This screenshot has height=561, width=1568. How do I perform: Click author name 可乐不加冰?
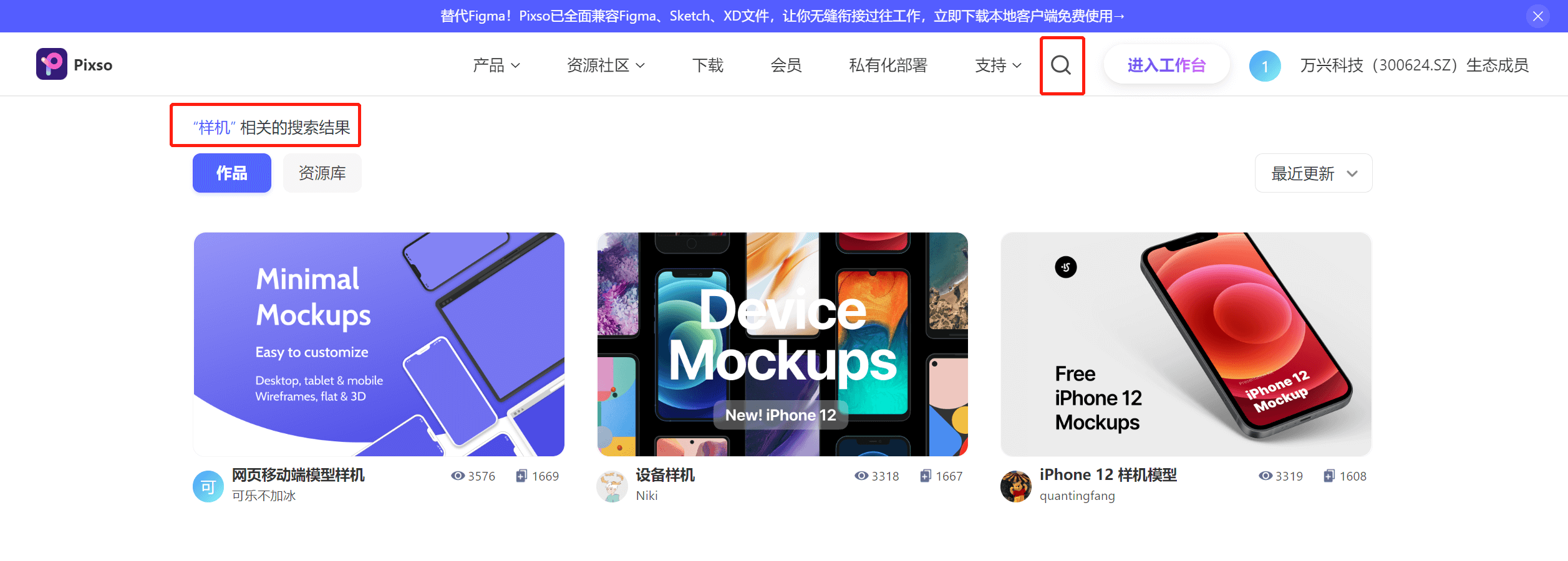click(x=264, y=496)
